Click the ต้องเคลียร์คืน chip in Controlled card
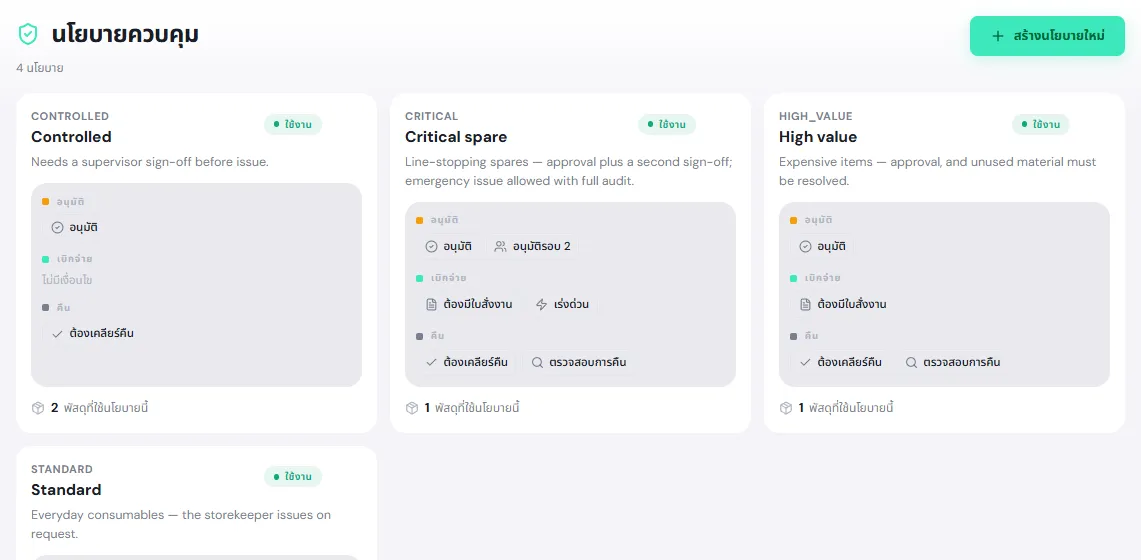This screenshot has height=560, width=1141. [x=92, y=334]
